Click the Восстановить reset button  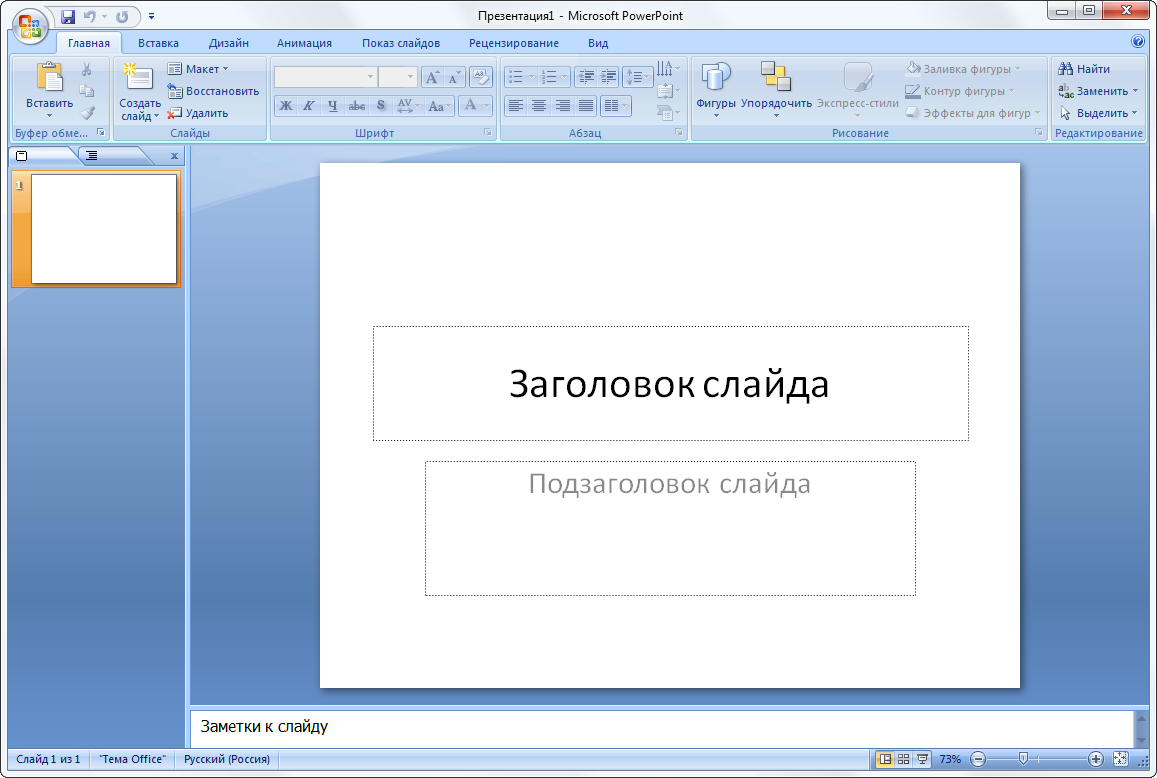pos(212,91)
